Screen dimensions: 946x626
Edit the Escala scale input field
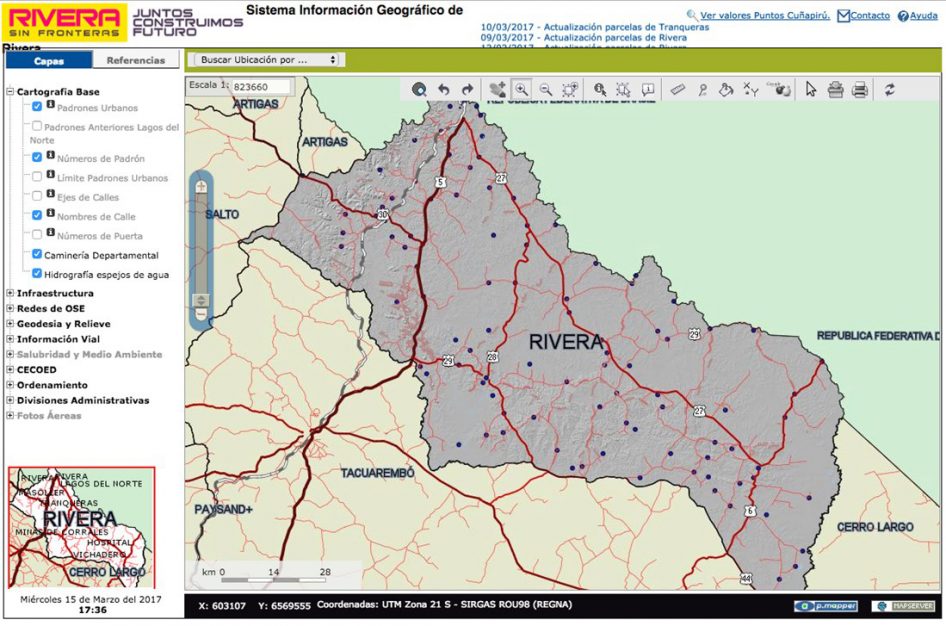tap(258, 87)
